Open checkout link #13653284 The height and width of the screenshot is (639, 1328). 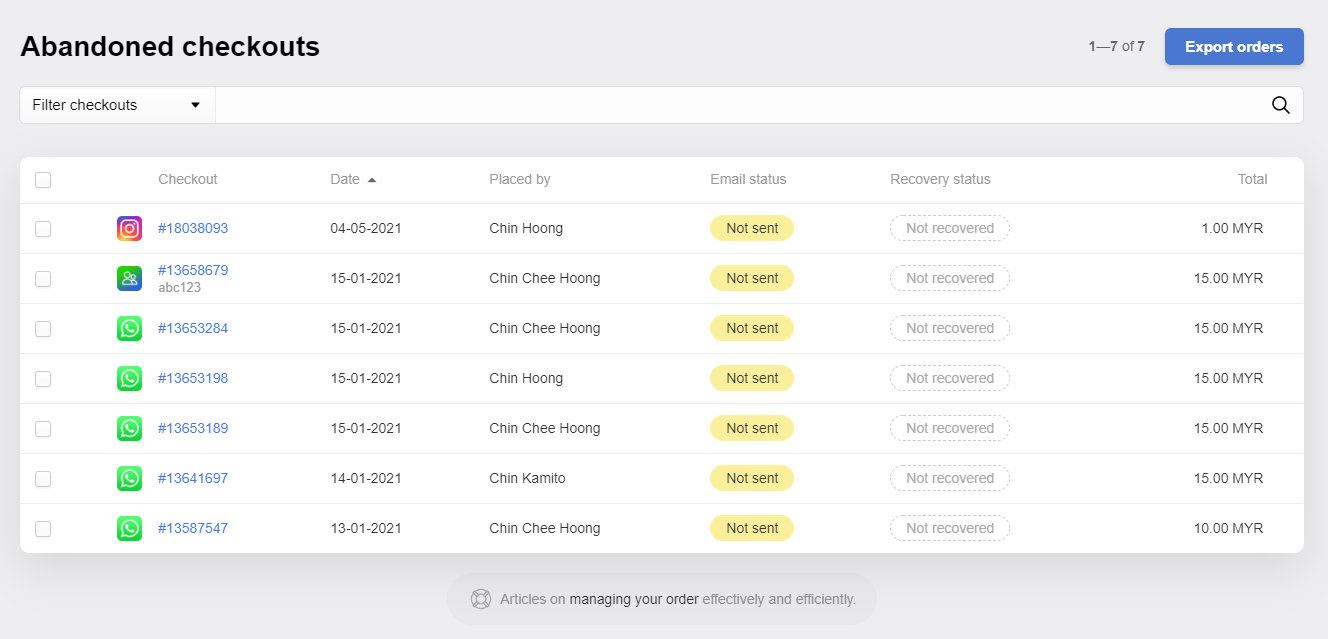point(193,328)
